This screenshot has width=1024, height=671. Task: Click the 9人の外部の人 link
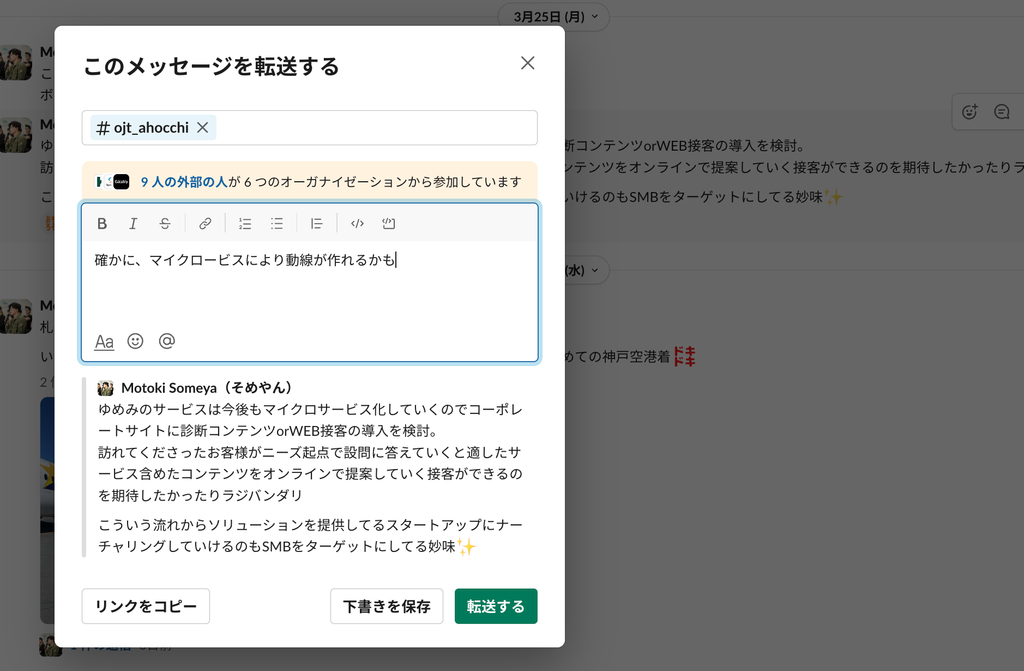[183, 182]
